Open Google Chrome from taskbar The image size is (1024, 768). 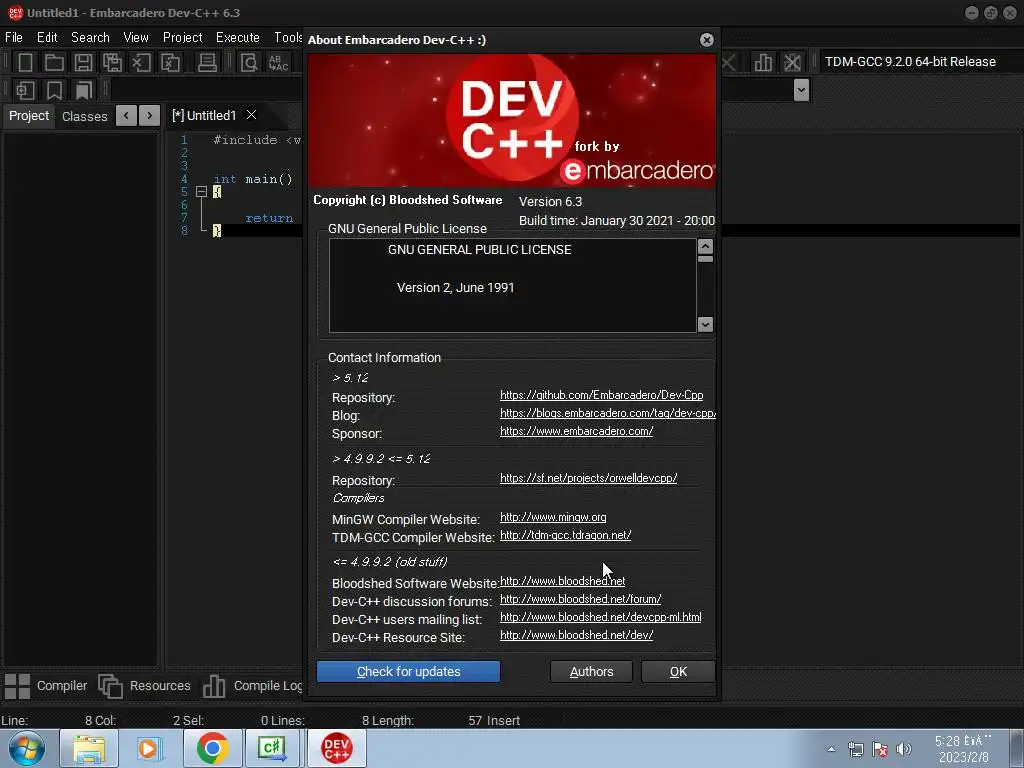click(x=212, y=748)
